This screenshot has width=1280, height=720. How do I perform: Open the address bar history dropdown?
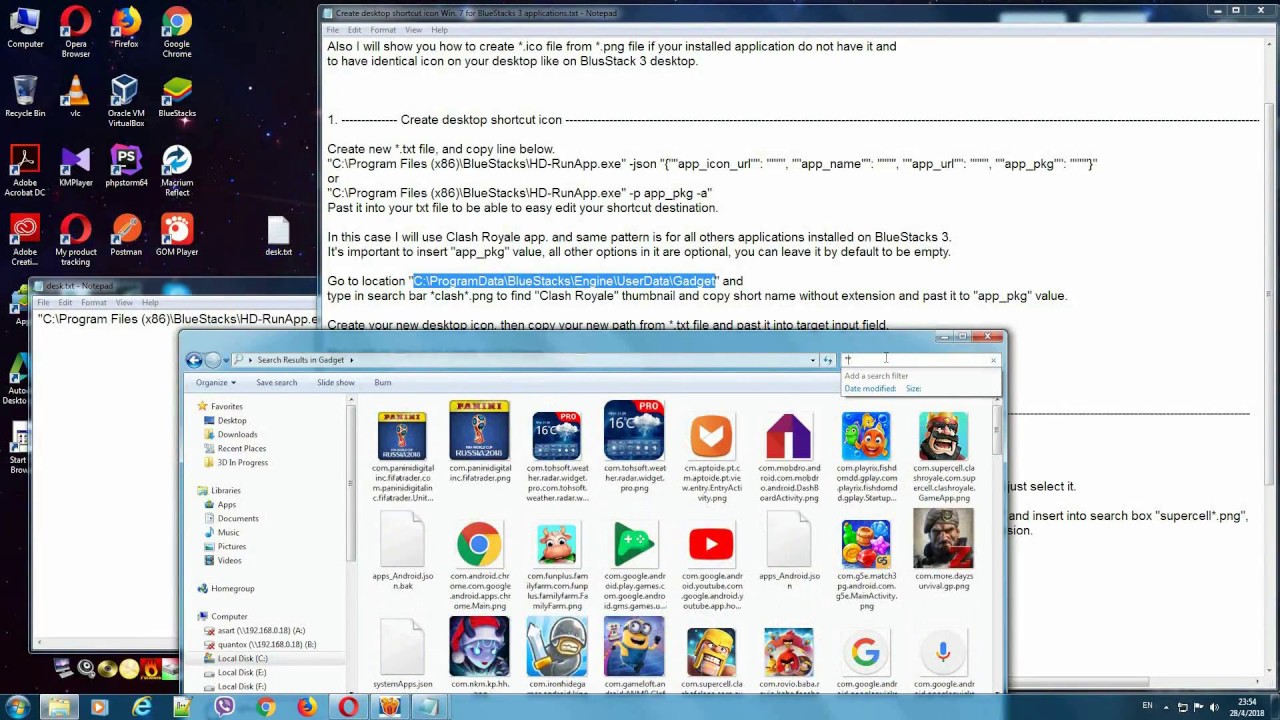812,359
